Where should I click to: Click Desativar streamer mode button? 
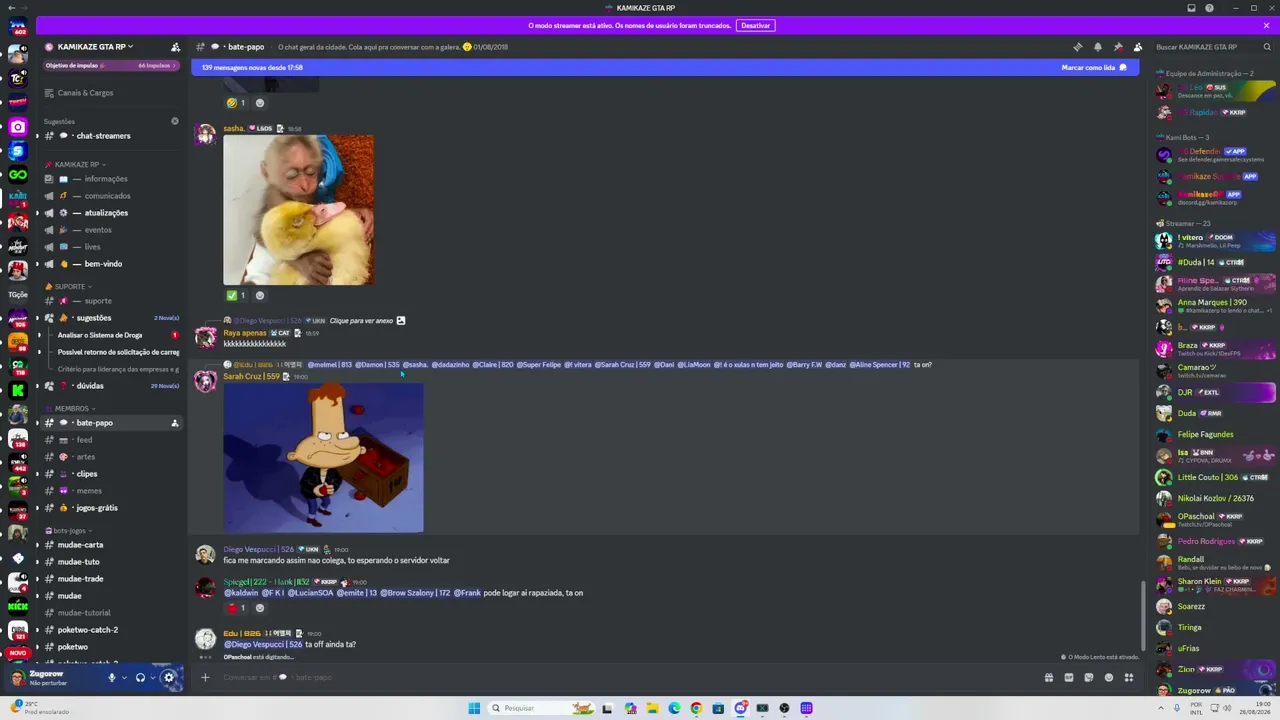point(755,25)
